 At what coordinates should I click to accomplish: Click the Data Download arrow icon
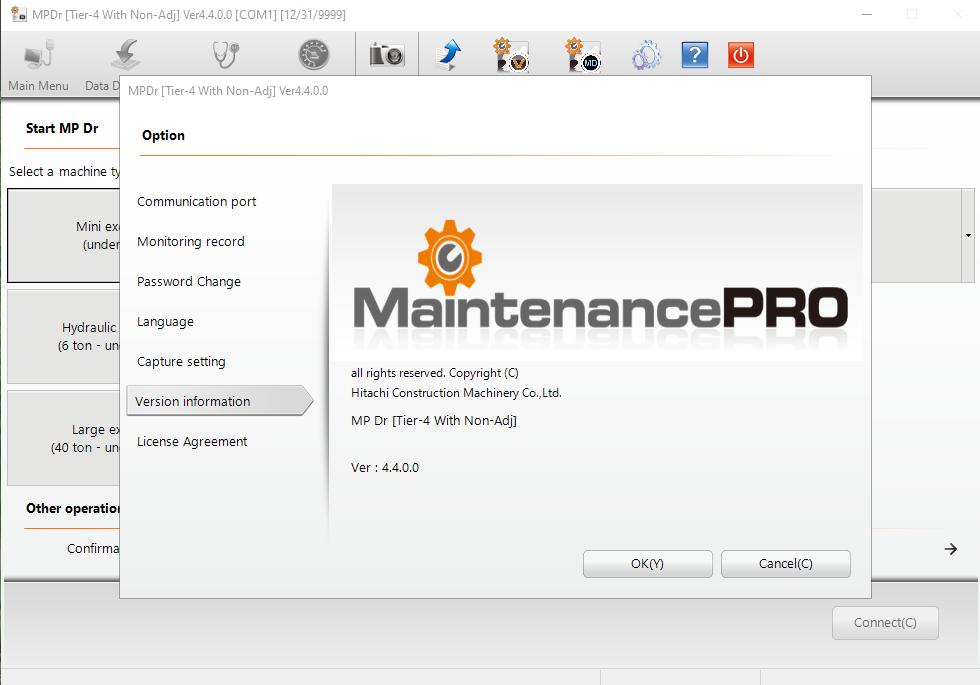pyautogui.click(x=125, y=55)
